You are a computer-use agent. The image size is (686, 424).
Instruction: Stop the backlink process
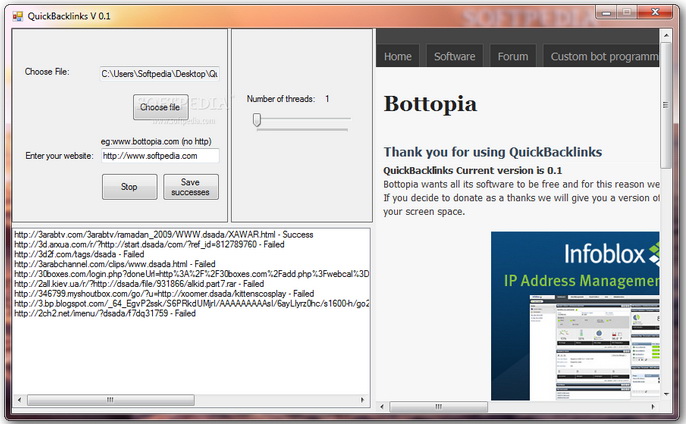(130, 187)
